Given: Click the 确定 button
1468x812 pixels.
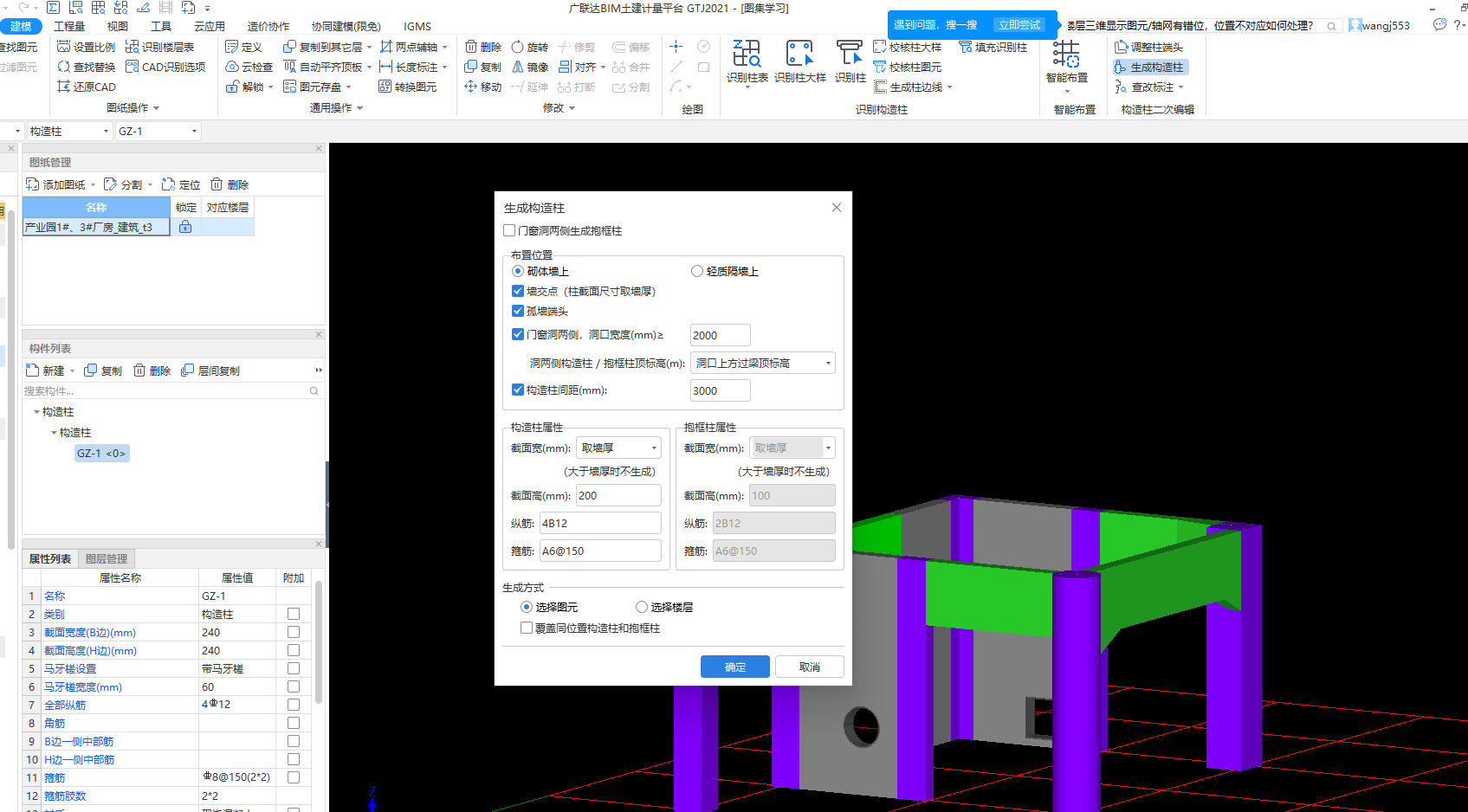Looking at the screenshot, I should pyautogui.click(x=735, y=667).
